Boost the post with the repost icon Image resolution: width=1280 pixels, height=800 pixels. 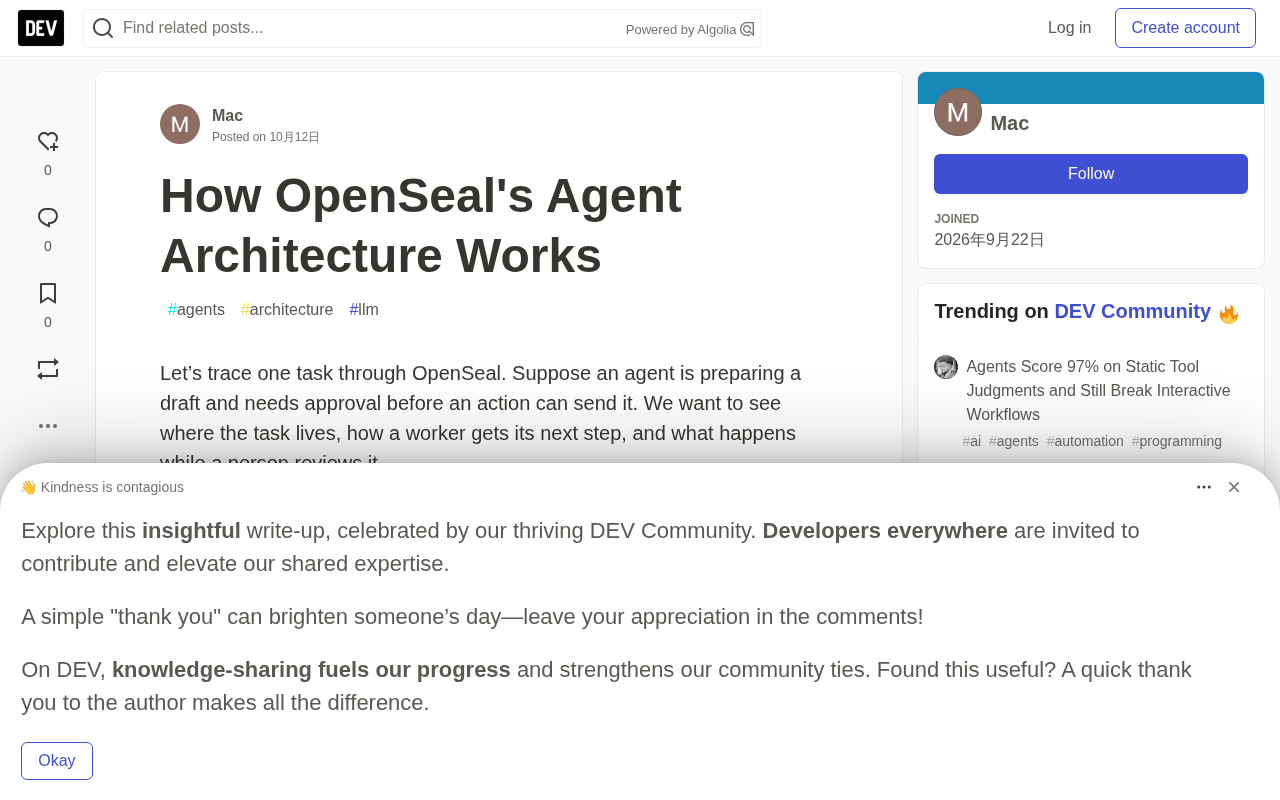[48, 369]
